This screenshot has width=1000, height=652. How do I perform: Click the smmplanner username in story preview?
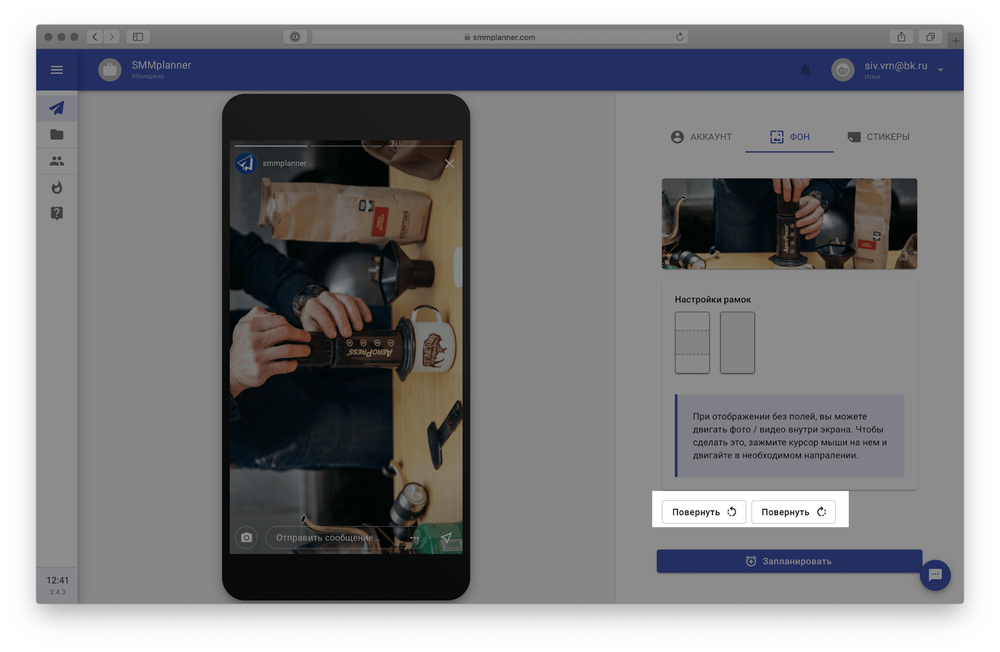pyautogui.click(x=284, y=163)
